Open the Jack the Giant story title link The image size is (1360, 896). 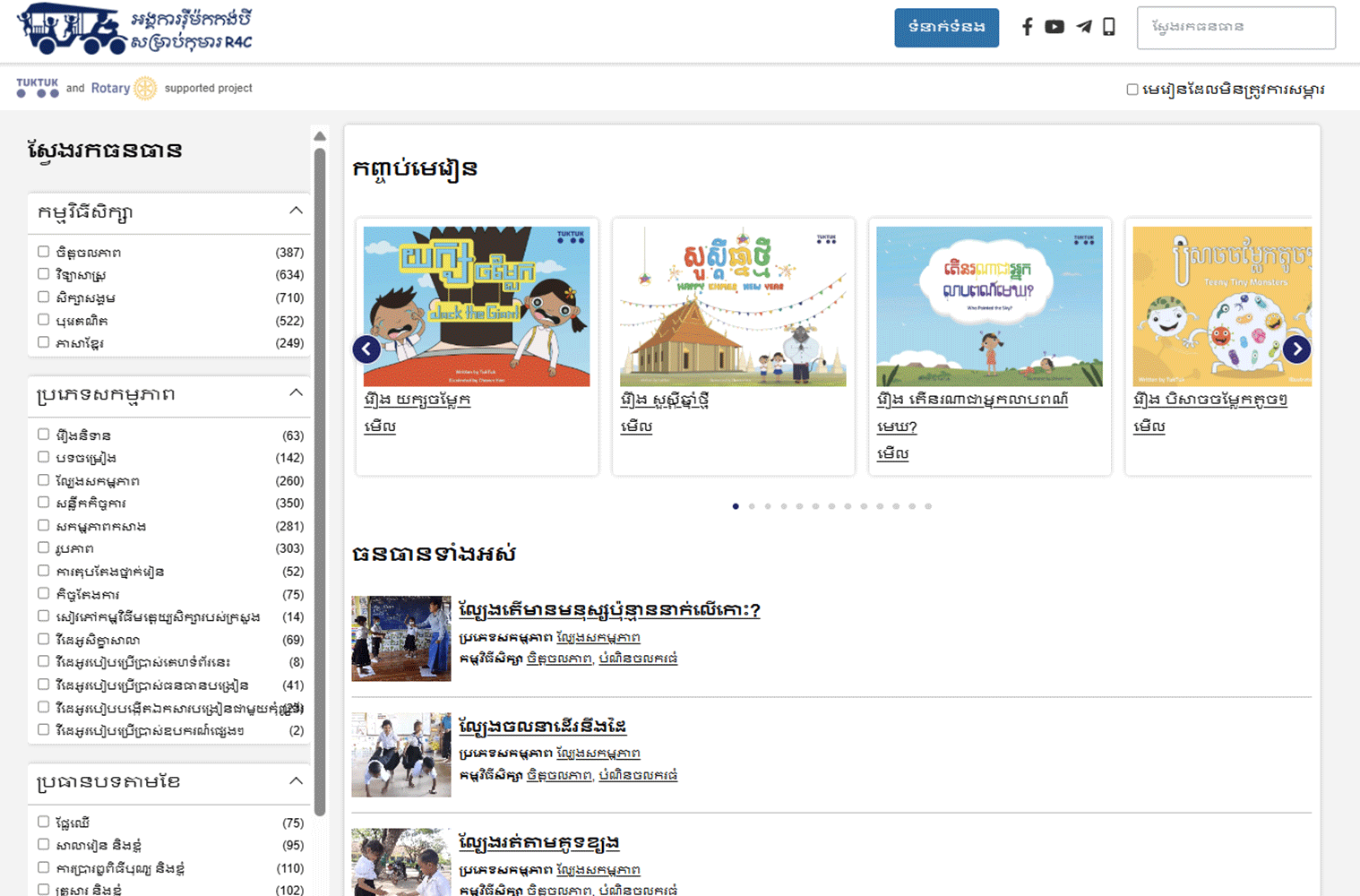click(417, 400)
